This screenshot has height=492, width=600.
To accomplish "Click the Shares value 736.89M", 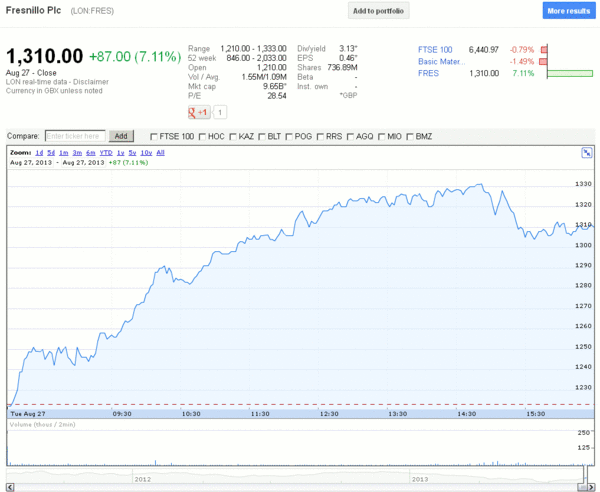I will point(342,68).
